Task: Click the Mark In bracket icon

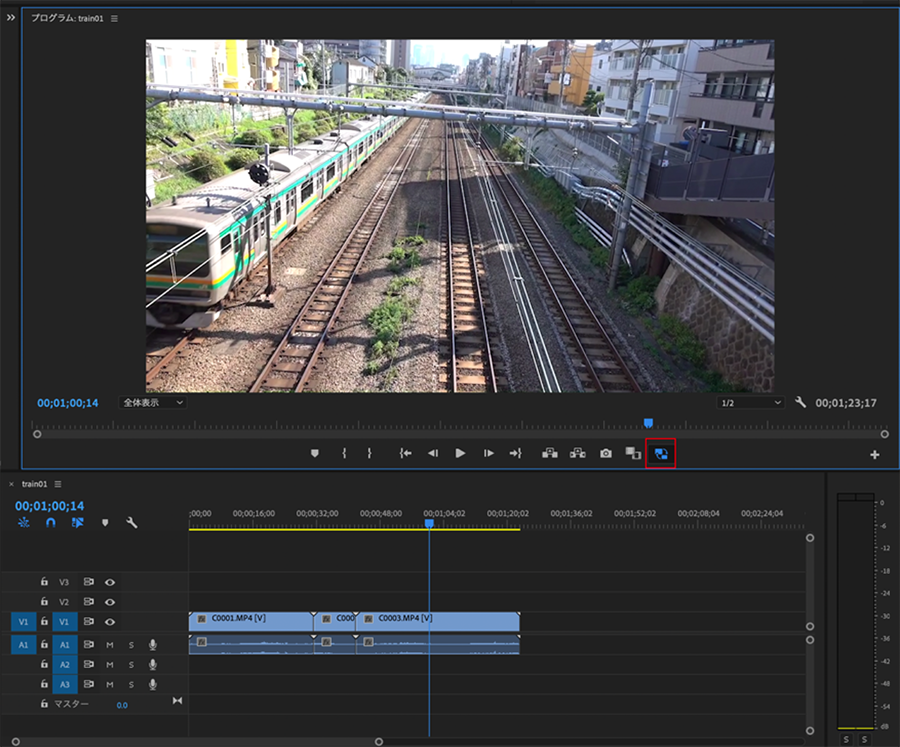Action: 344,453
